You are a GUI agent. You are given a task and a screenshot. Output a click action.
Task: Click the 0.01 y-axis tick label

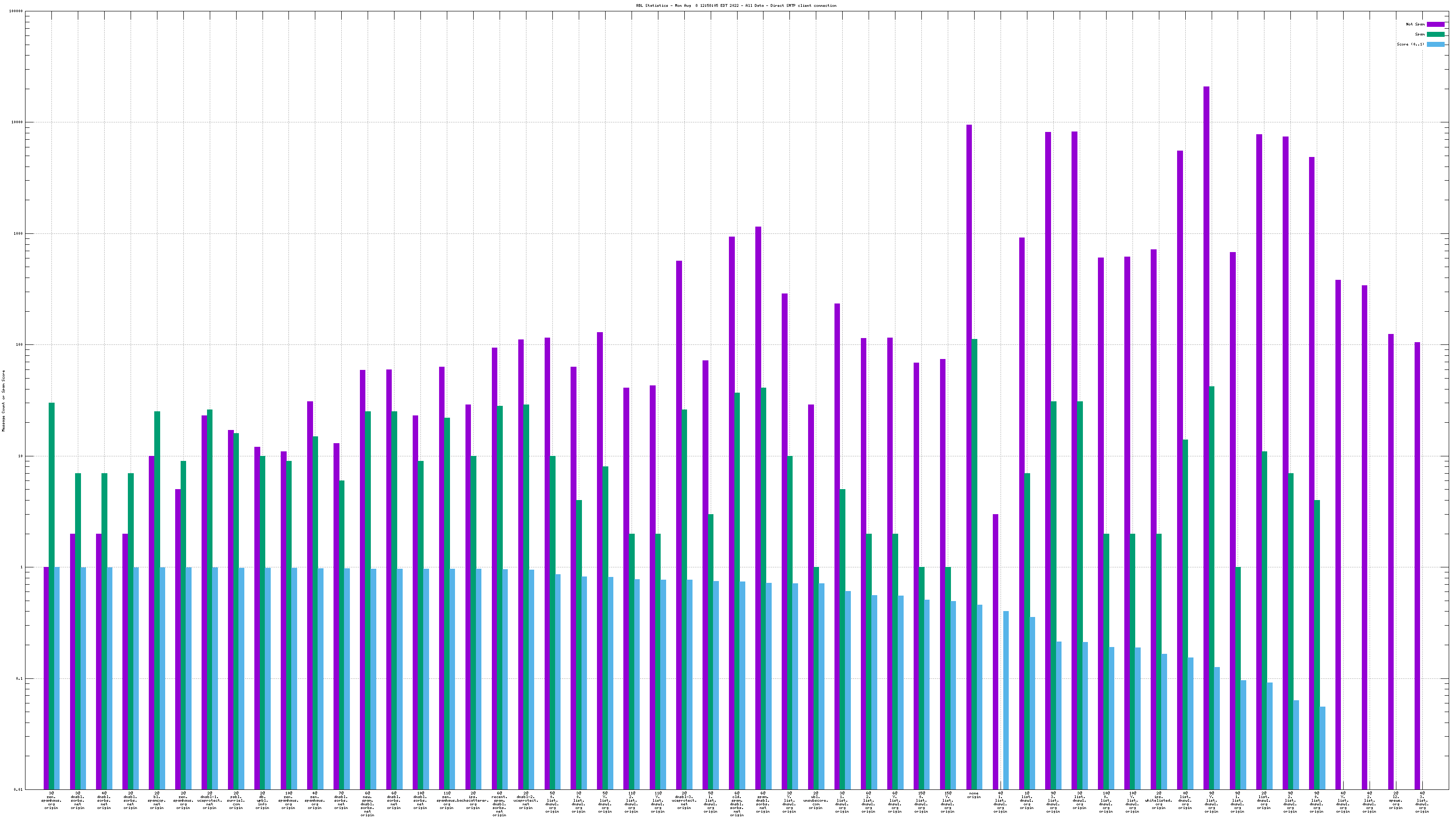(x=18, y=789)
